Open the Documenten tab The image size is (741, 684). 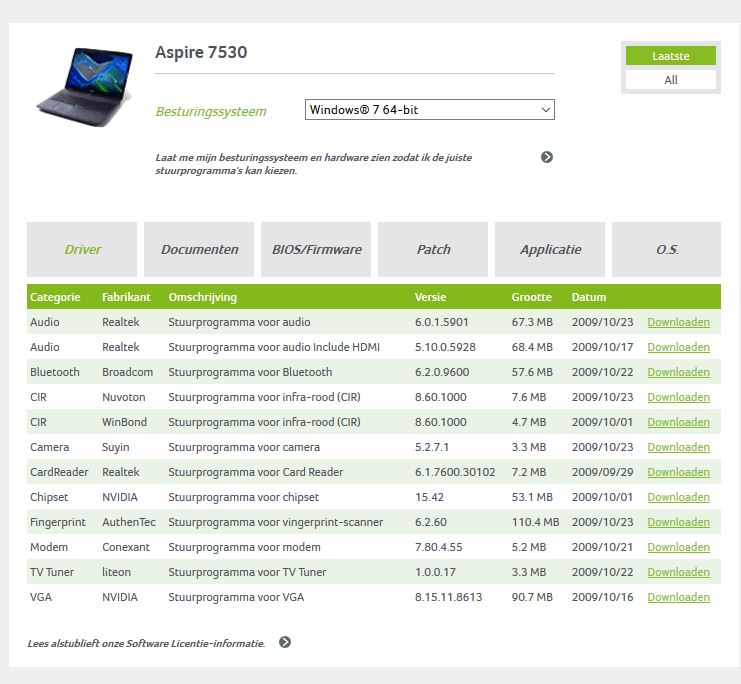199,250
